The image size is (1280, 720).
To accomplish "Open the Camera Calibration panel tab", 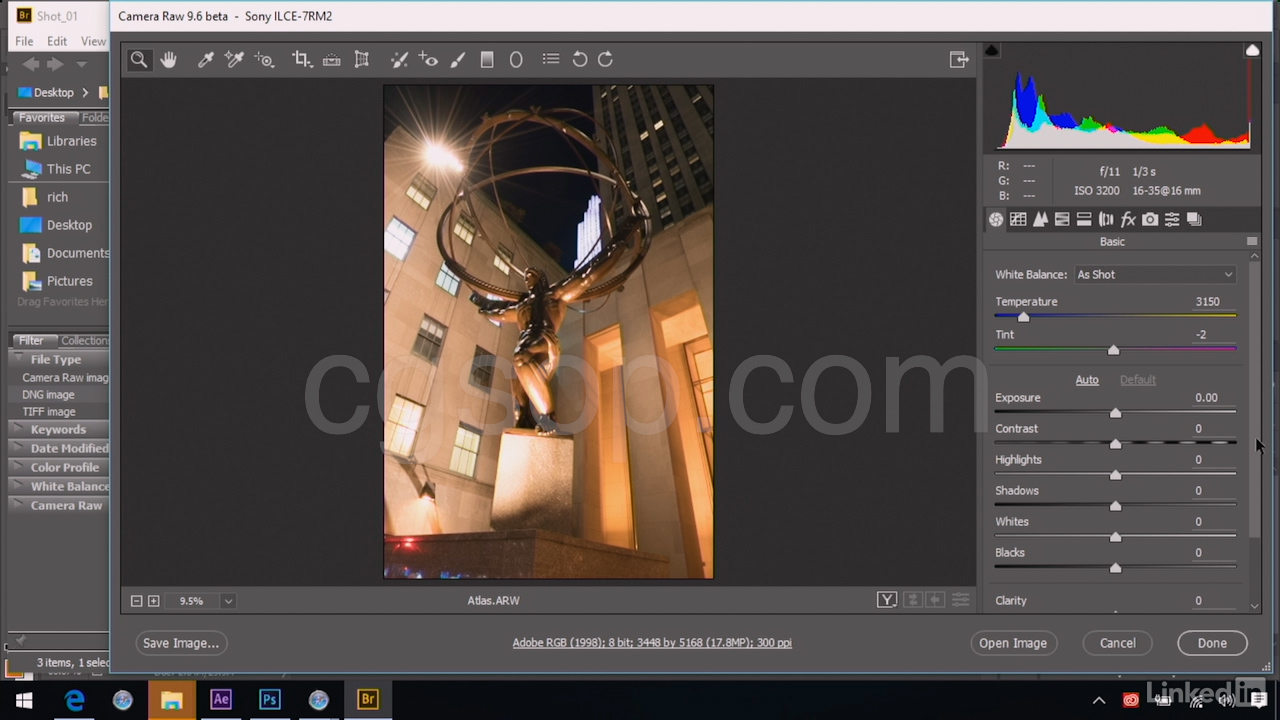I will point(1150,220).
